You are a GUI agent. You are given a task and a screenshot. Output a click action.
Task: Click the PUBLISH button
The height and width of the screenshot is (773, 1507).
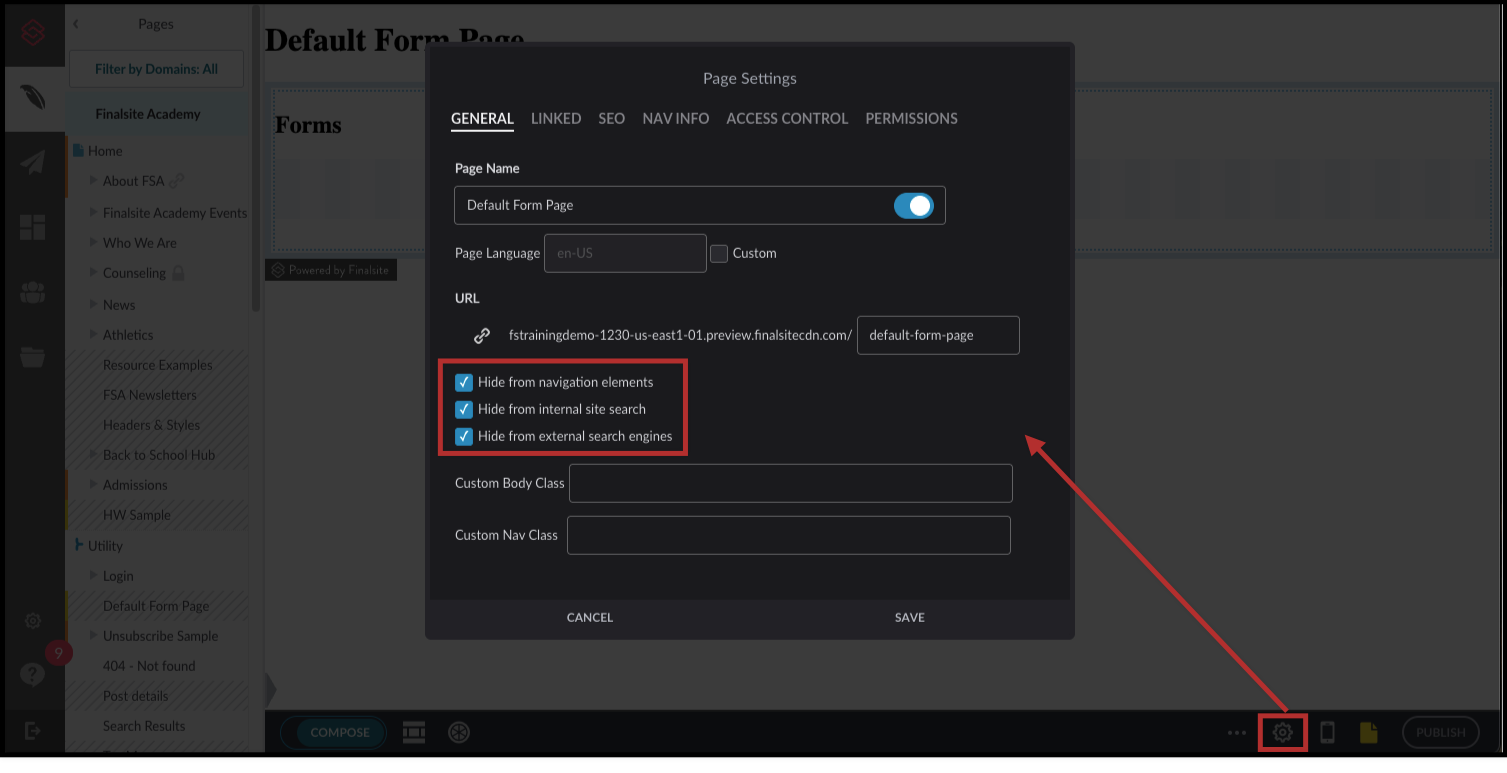[1440, 732]
